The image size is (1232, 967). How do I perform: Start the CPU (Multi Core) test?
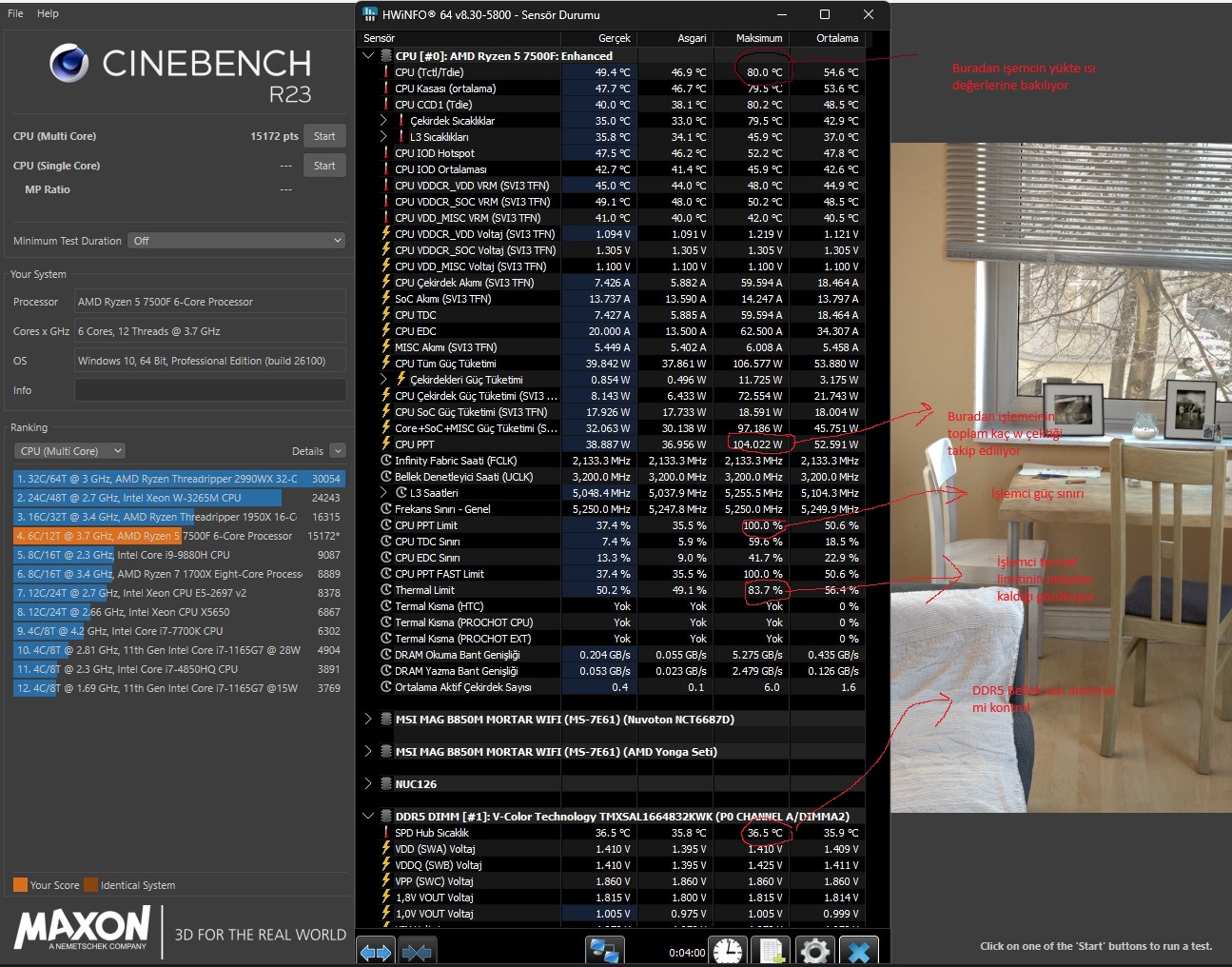click(x=324, y=136)
